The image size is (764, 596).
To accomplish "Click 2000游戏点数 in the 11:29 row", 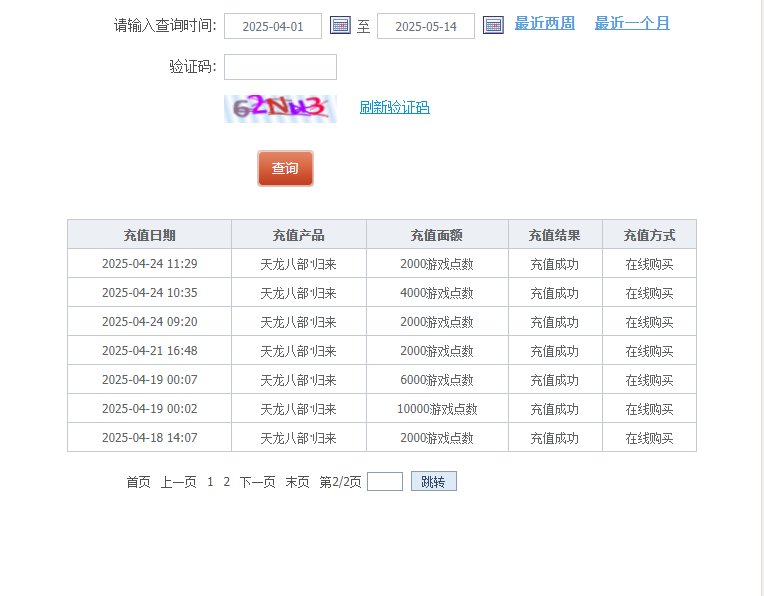I will point(437,264).
